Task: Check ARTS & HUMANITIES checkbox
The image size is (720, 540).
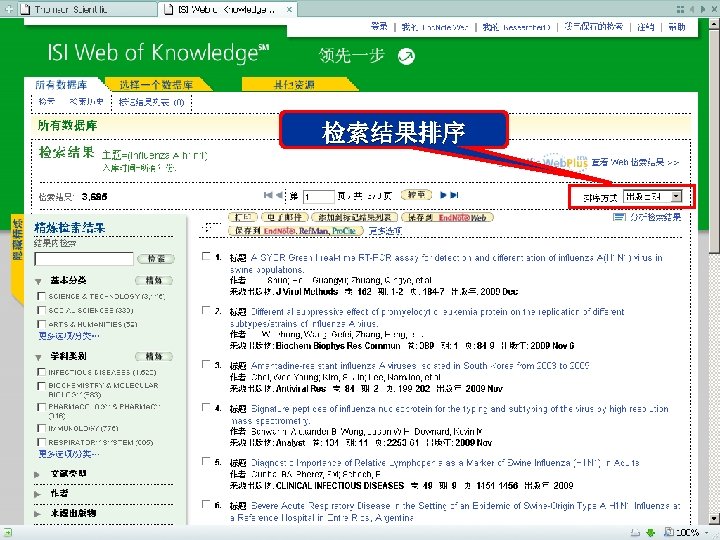Action: coord(41,324)
